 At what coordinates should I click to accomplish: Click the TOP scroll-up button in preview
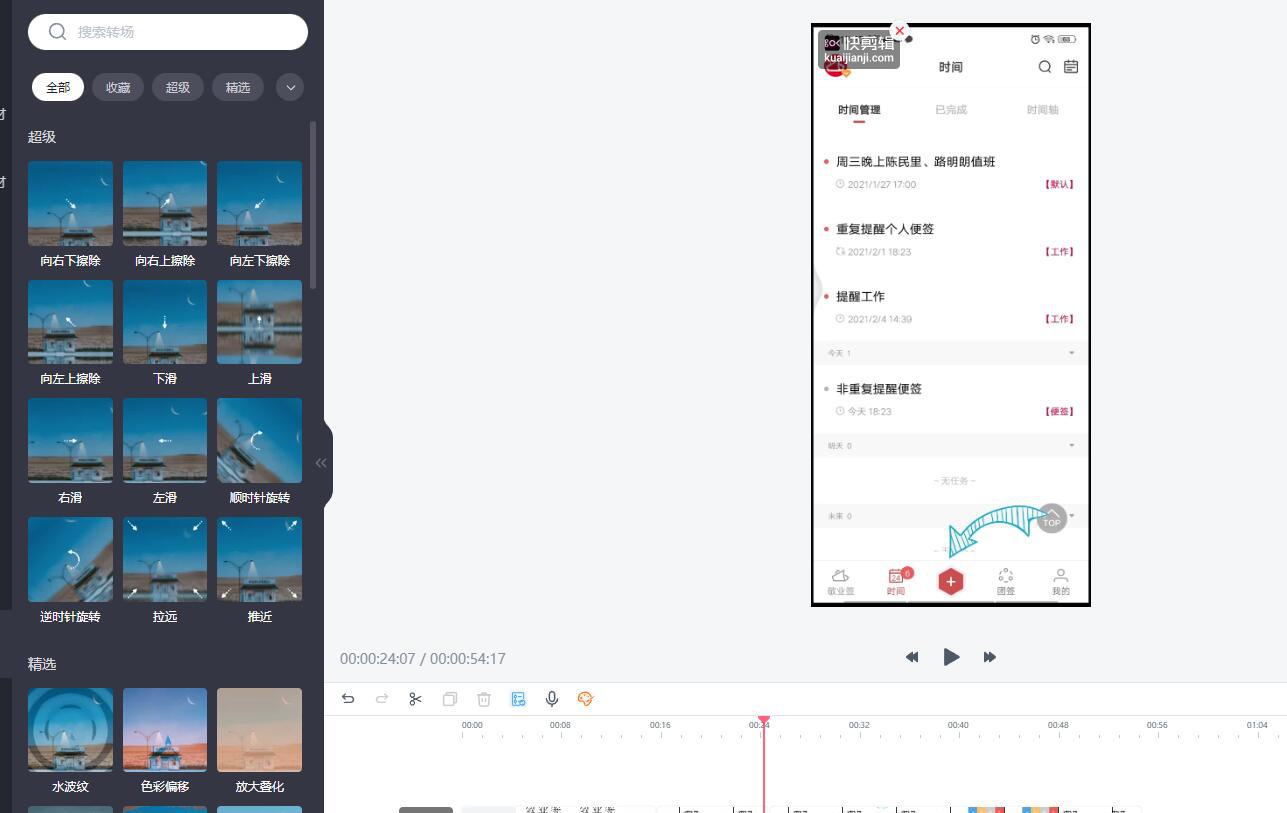point(1052,518)
